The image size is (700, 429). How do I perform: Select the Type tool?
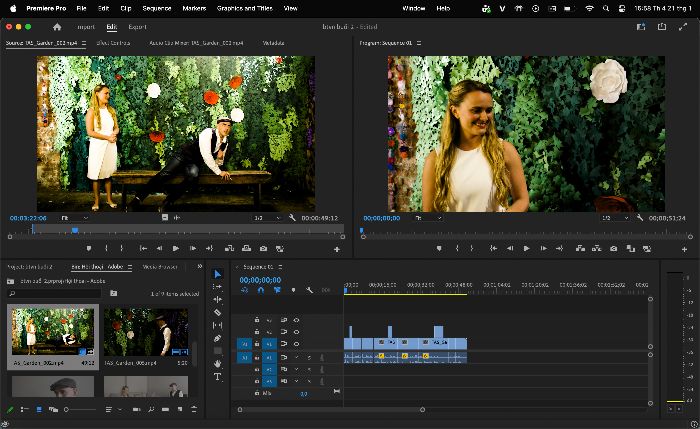(217, 377)
